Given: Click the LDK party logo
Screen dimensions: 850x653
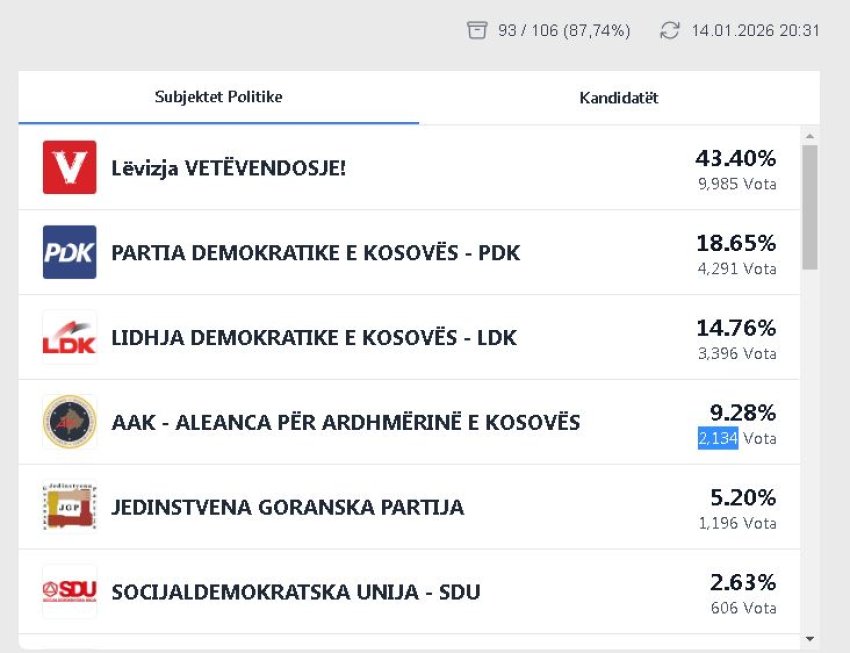Looking at the screenshot, I should [69, 337].
